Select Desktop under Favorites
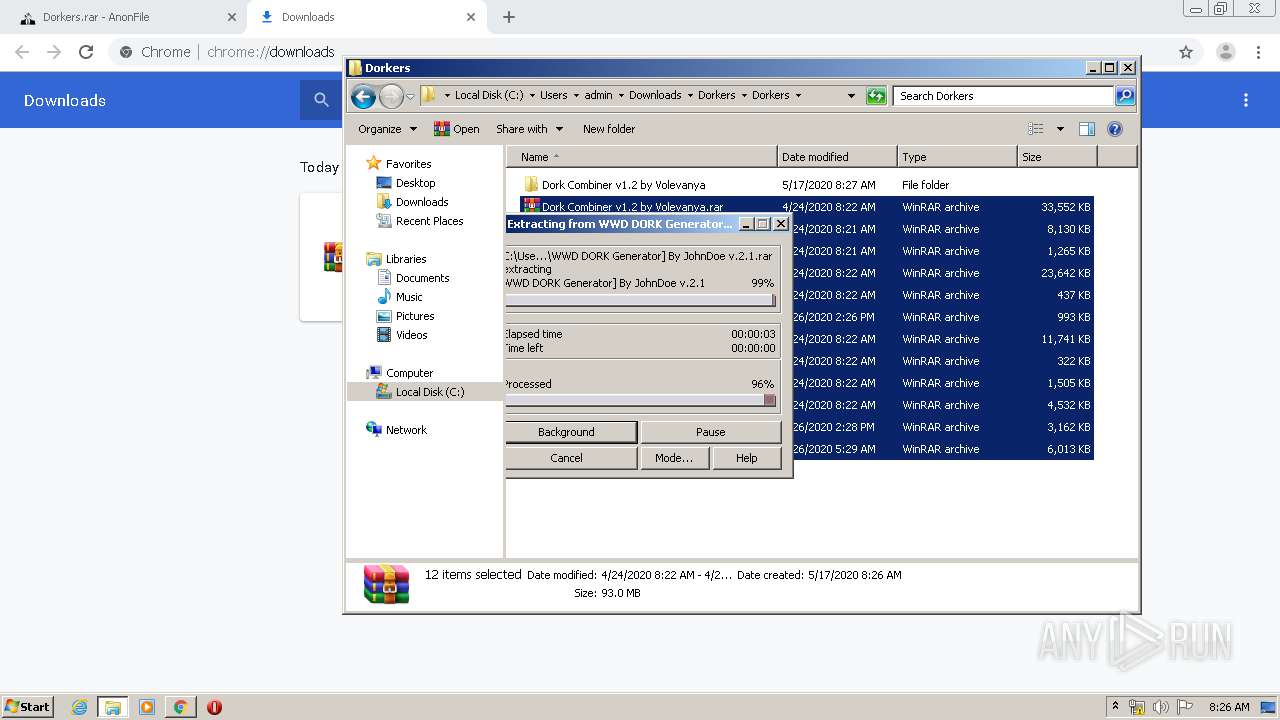The image size is (1280, 720). click(x=405, y=183)
